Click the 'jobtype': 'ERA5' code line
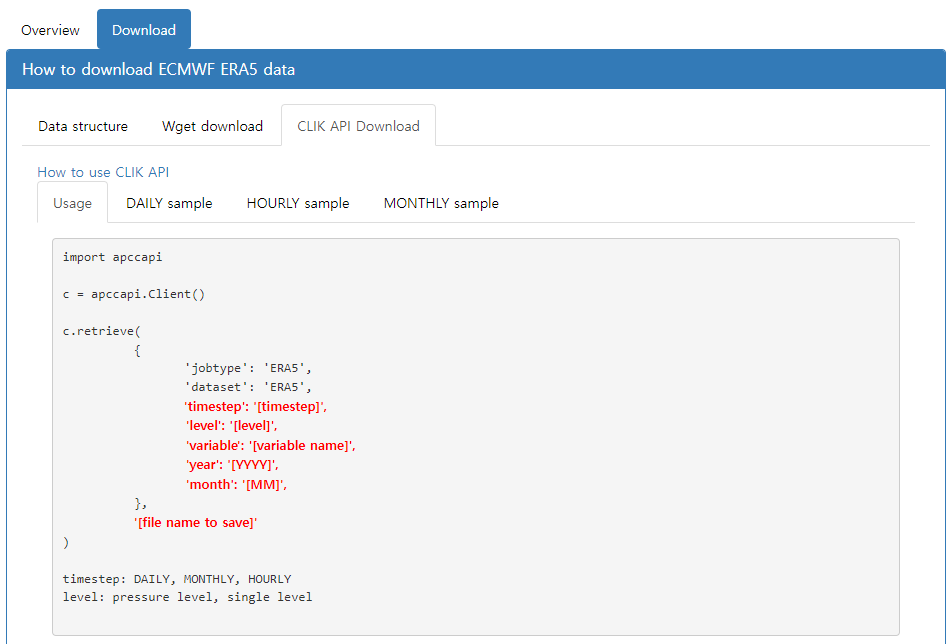The height and width of the screenshot is (644, 951). 248,368
